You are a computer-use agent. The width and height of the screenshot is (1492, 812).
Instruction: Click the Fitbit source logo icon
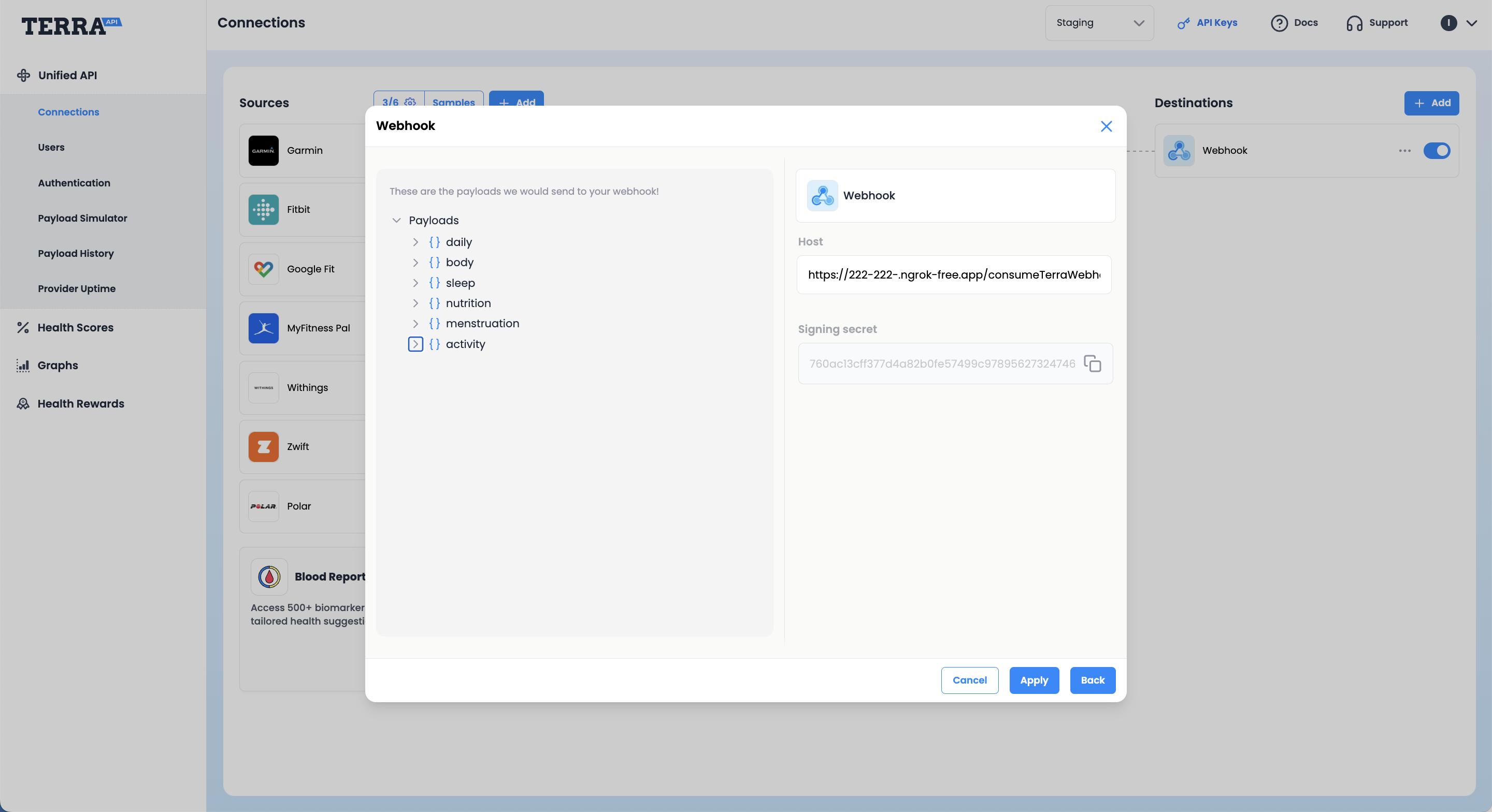264,210
